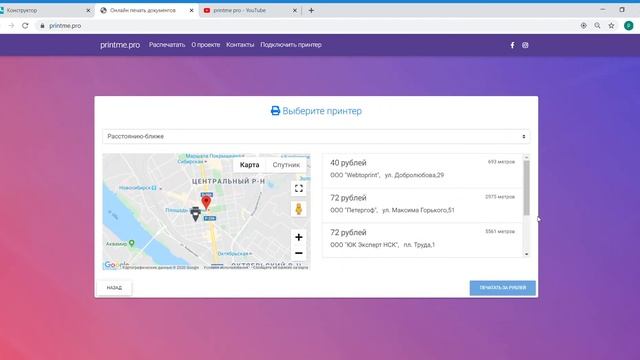Viewport: 640px width, 360px height.
Task: Switch to printme.pro YouTube tab
Action: tap(250, 11)
